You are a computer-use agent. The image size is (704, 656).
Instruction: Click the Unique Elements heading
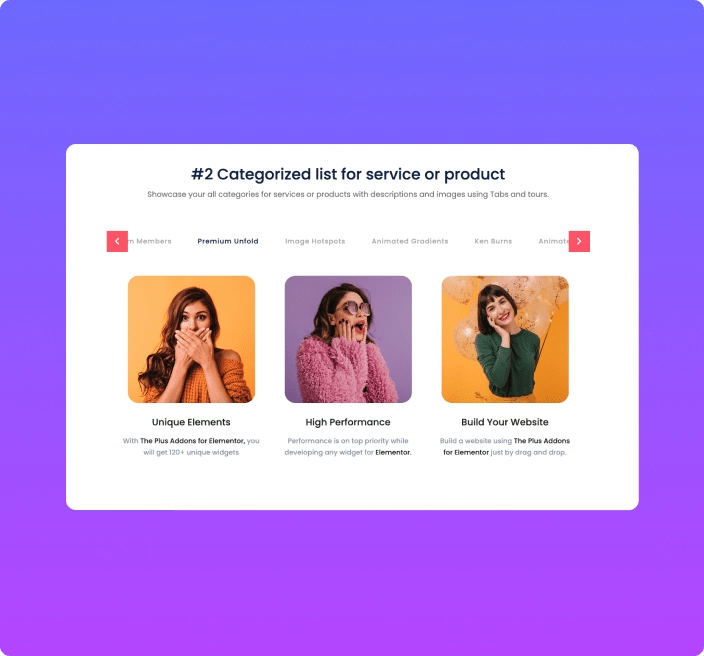click(x=191, y=422)
